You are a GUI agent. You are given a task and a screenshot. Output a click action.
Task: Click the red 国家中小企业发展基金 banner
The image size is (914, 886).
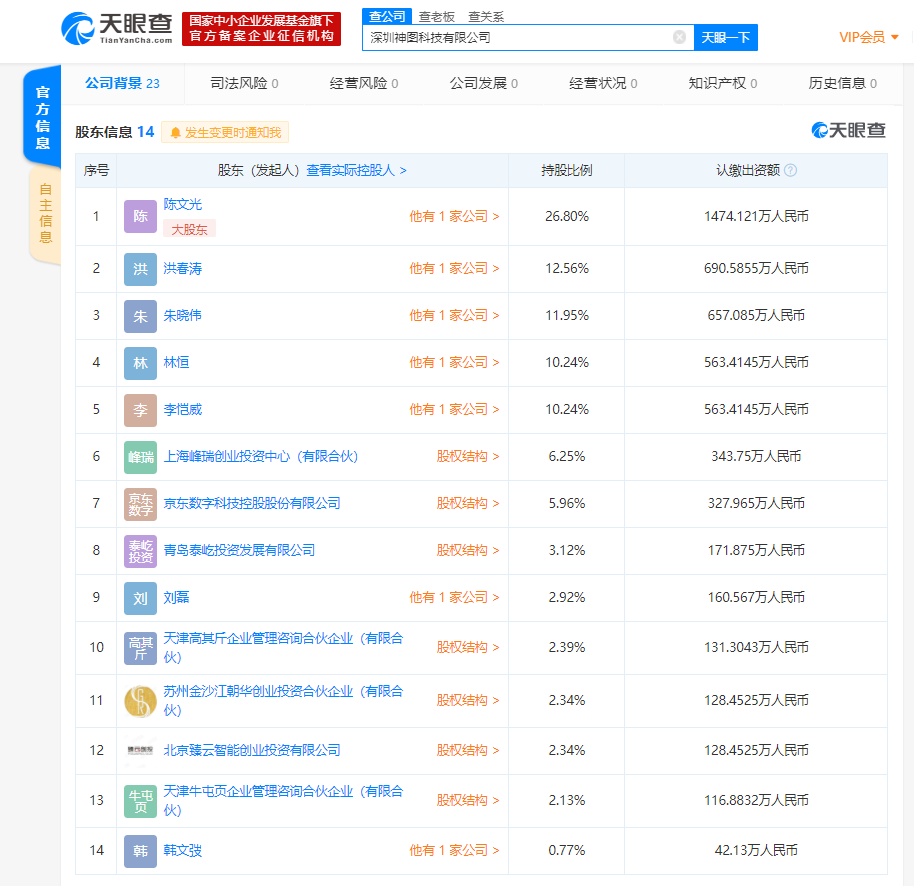261,29
